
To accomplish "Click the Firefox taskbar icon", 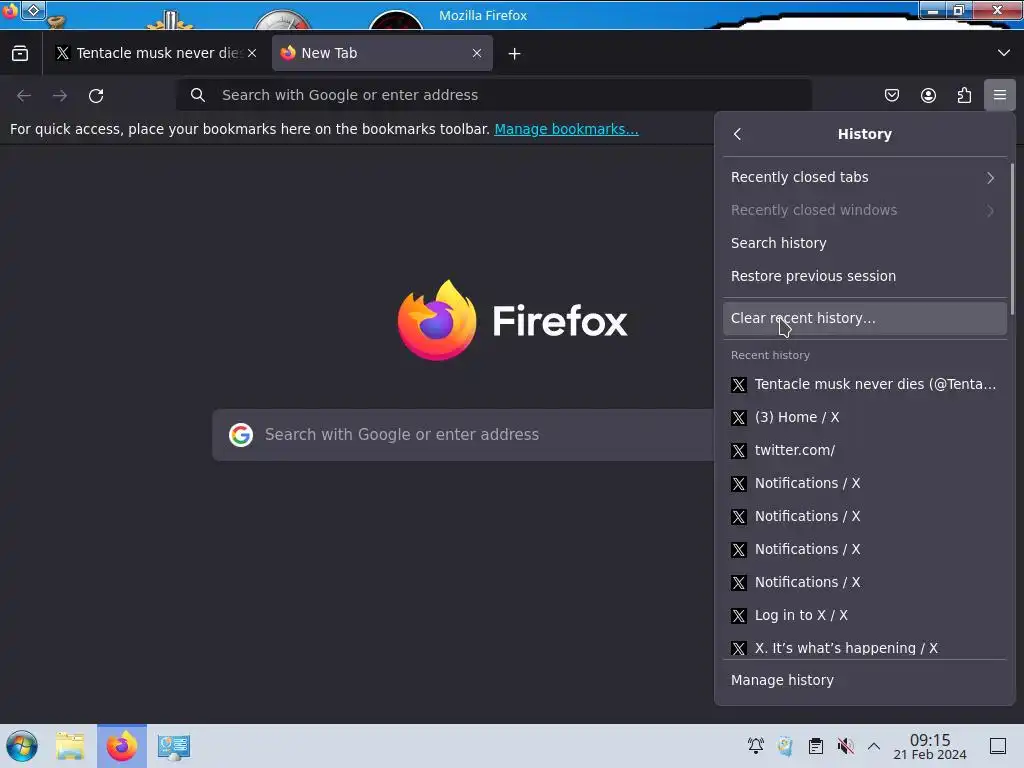I will pos(122,746).
